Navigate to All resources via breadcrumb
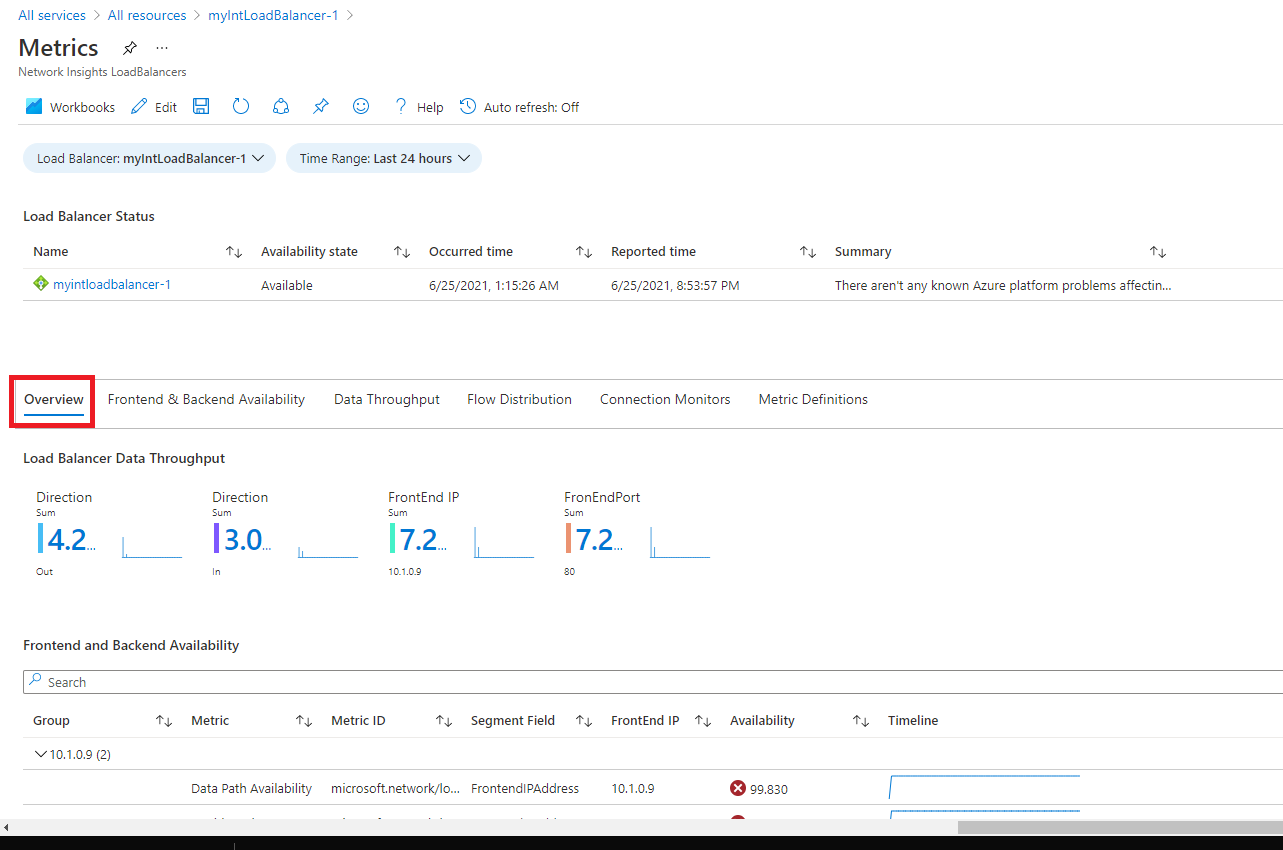 [147, 14]
